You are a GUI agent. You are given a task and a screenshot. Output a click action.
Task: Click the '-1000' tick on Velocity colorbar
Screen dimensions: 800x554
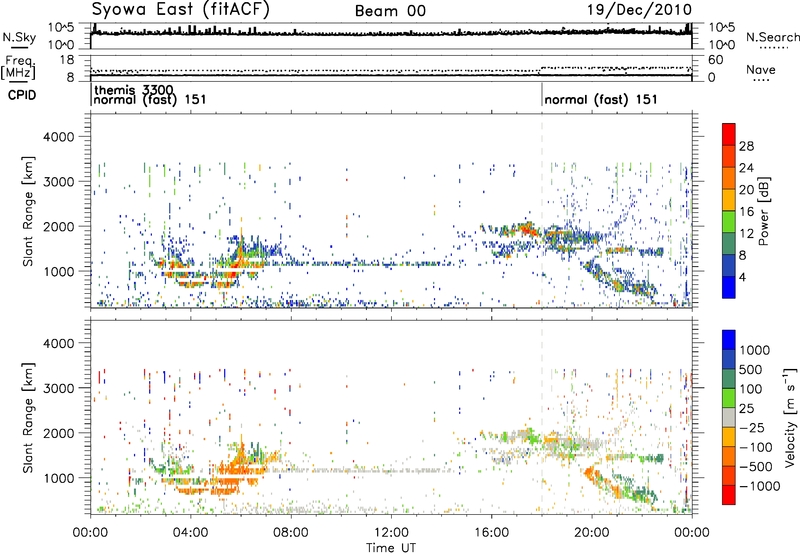coord(760,486)
